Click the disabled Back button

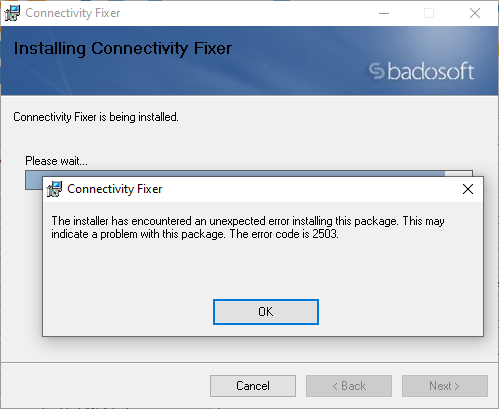coord(349,386)
